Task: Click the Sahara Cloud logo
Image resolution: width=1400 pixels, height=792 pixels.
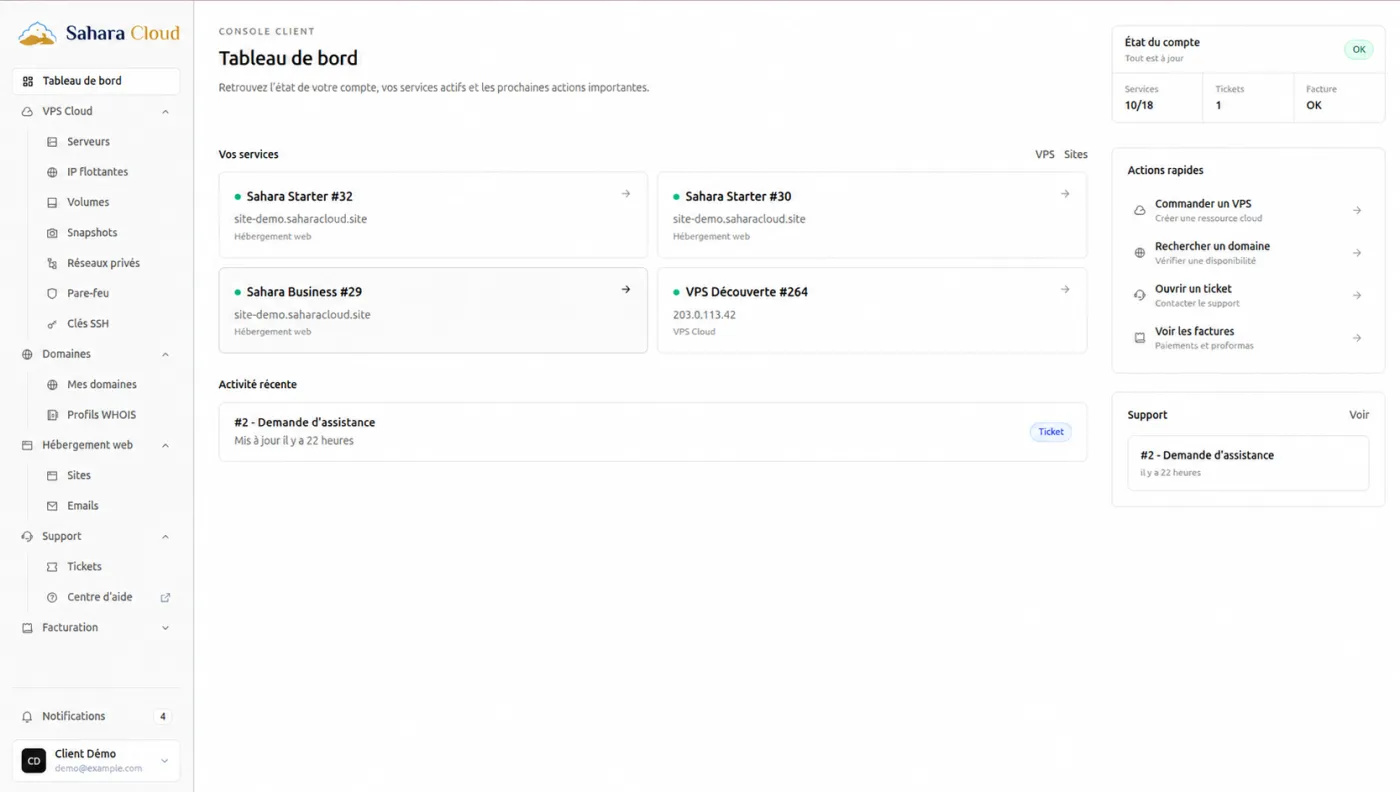Action: [x=98, y=33]
